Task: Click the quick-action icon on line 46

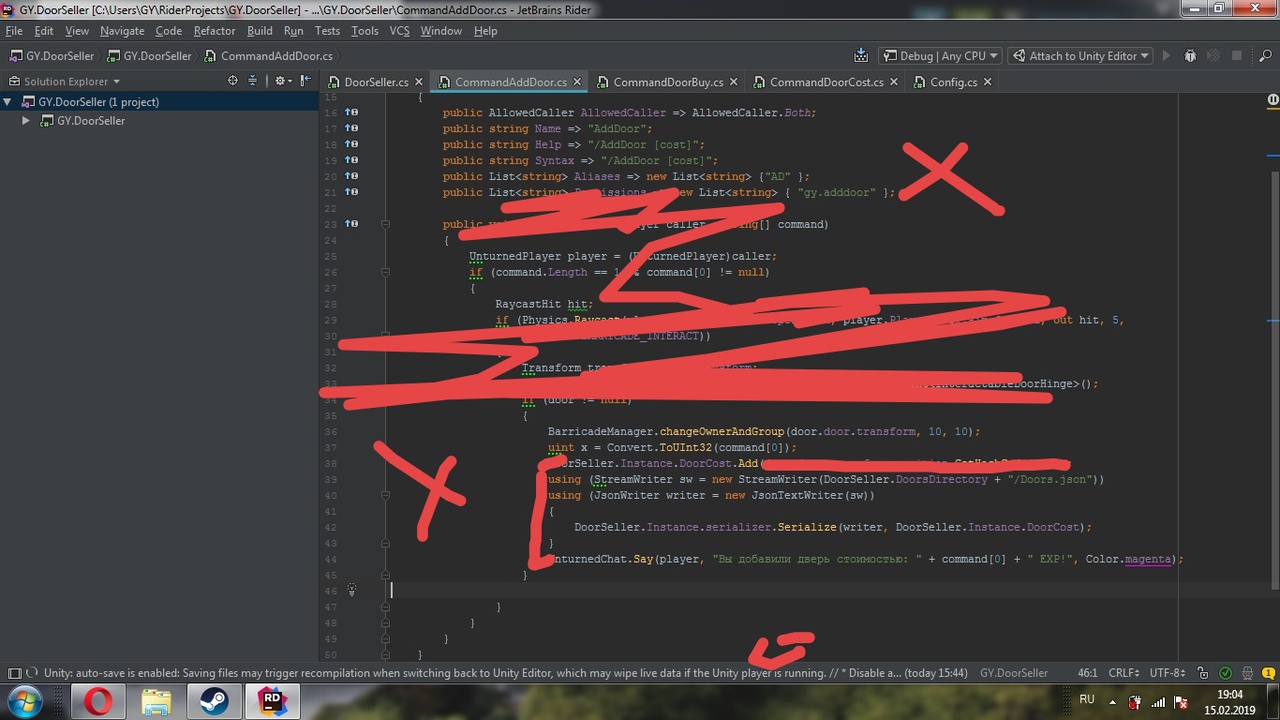Action: [351, 591]
